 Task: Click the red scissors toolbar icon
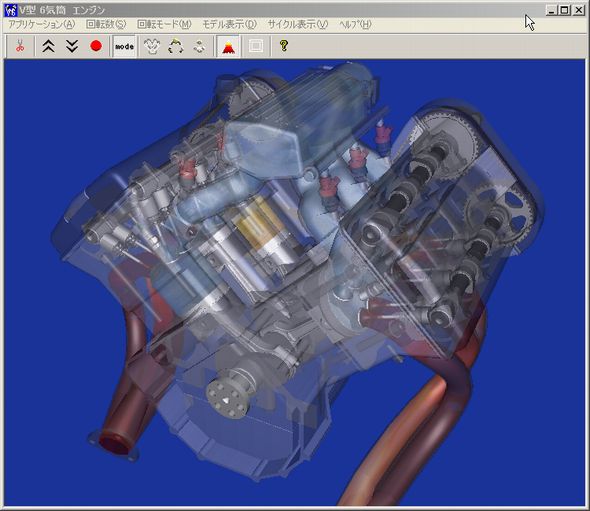click(20, 46)
